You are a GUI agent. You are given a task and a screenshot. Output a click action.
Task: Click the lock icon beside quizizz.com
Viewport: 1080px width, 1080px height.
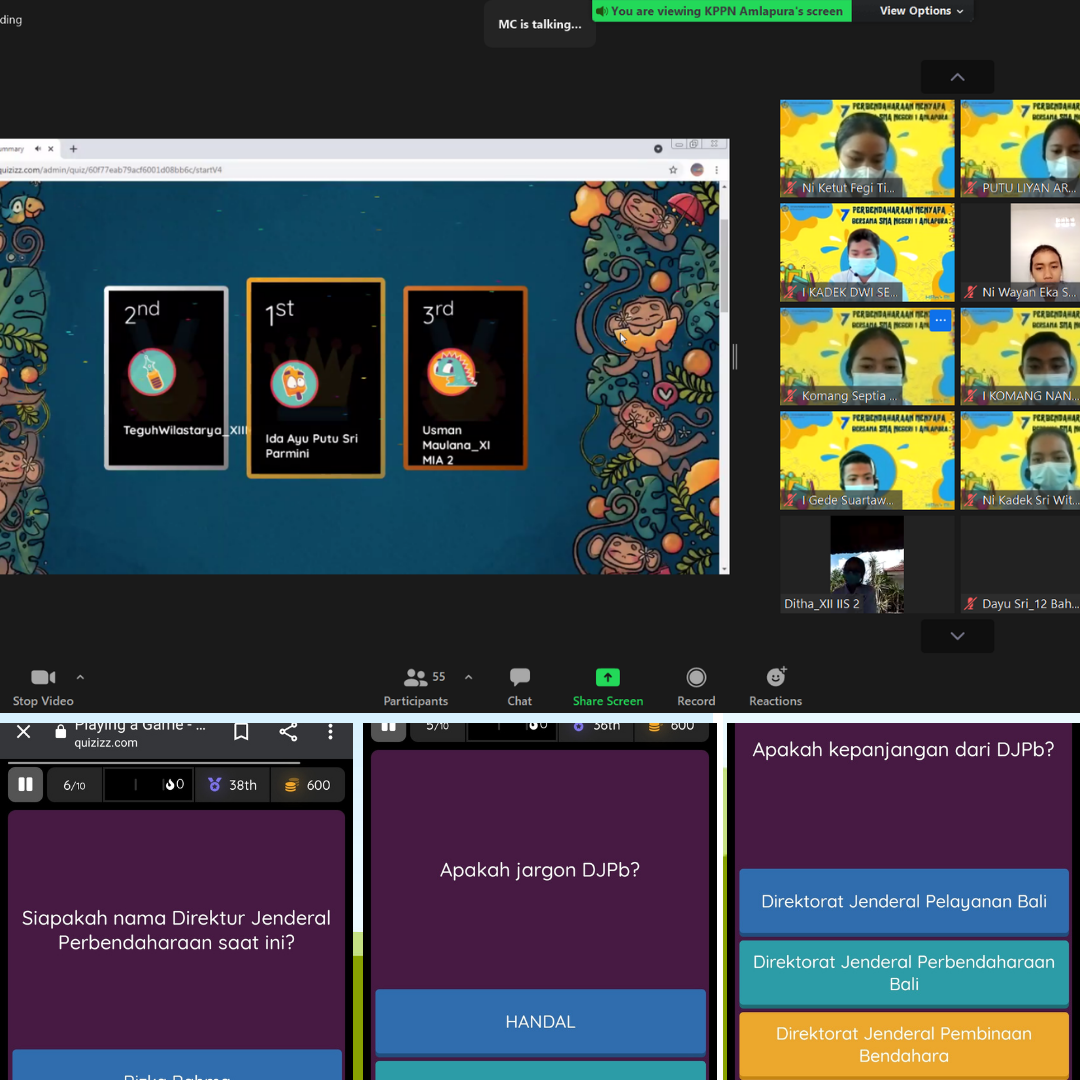pos(61,732)
